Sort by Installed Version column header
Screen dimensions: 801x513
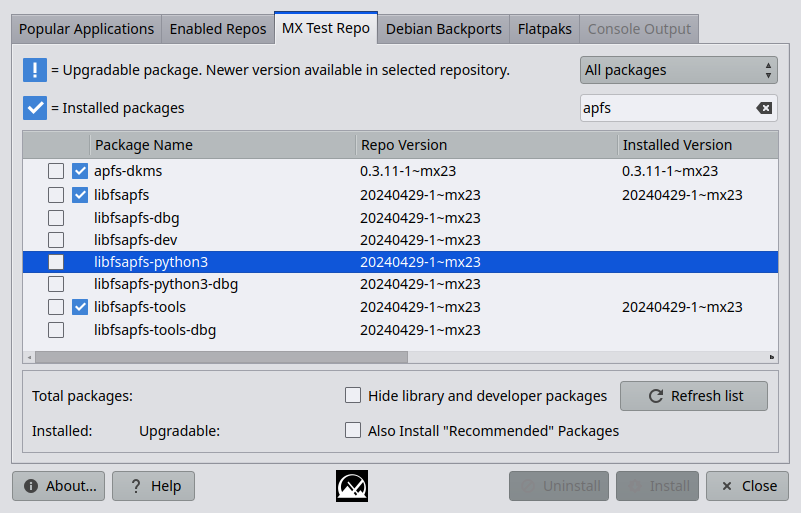tap(698, 145)
